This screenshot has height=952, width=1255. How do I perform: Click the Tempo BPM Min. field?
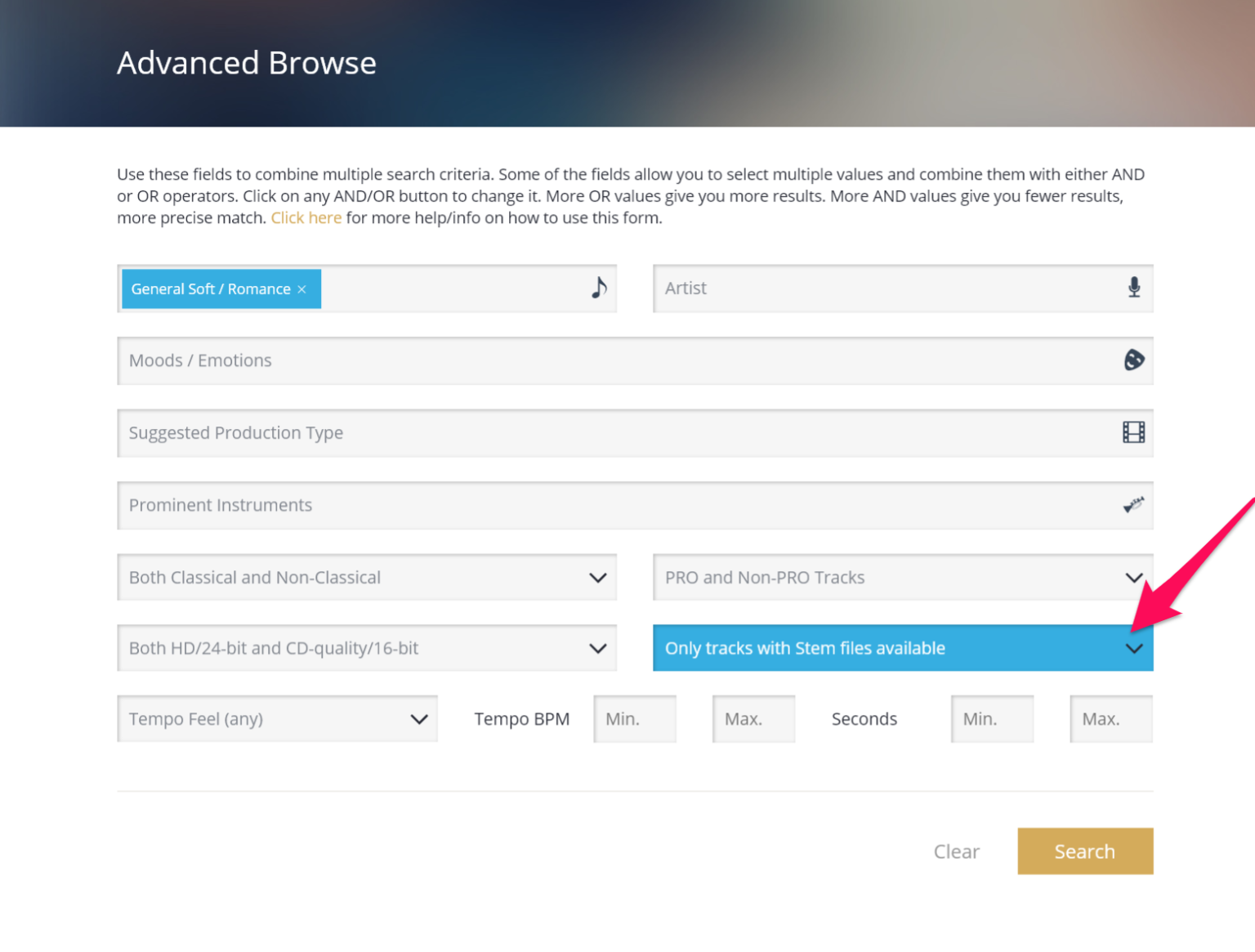pos(635,719)
